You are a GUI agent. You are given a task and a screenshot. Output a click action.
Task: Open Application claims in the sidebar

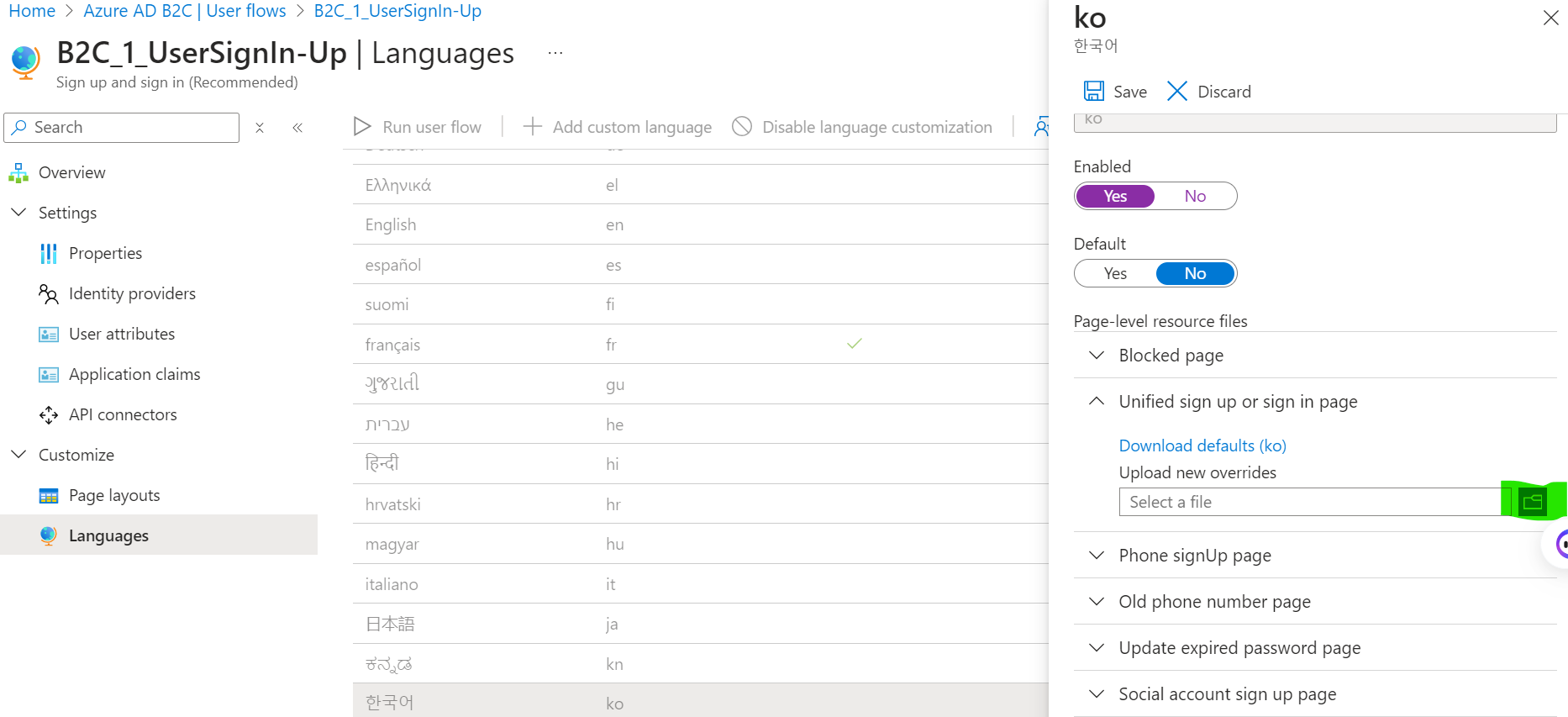point(134,374)
